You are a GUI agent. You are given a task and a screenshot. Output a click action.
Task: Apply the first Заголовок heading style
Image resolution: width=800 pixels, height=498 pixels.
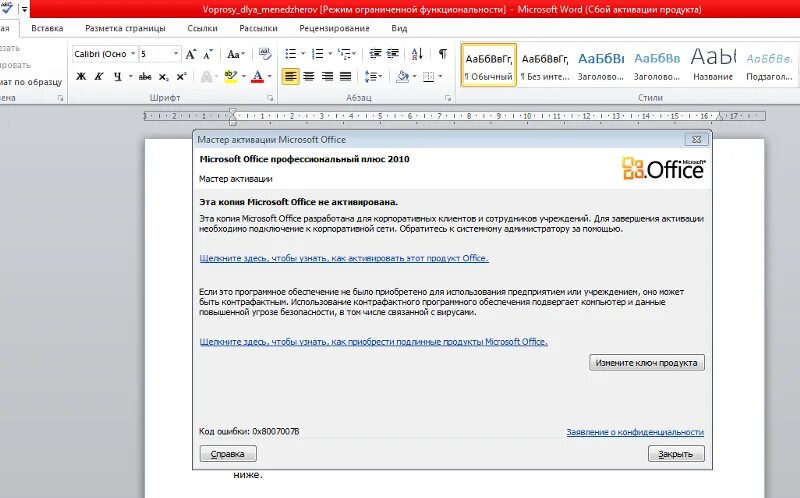point(601,65)
